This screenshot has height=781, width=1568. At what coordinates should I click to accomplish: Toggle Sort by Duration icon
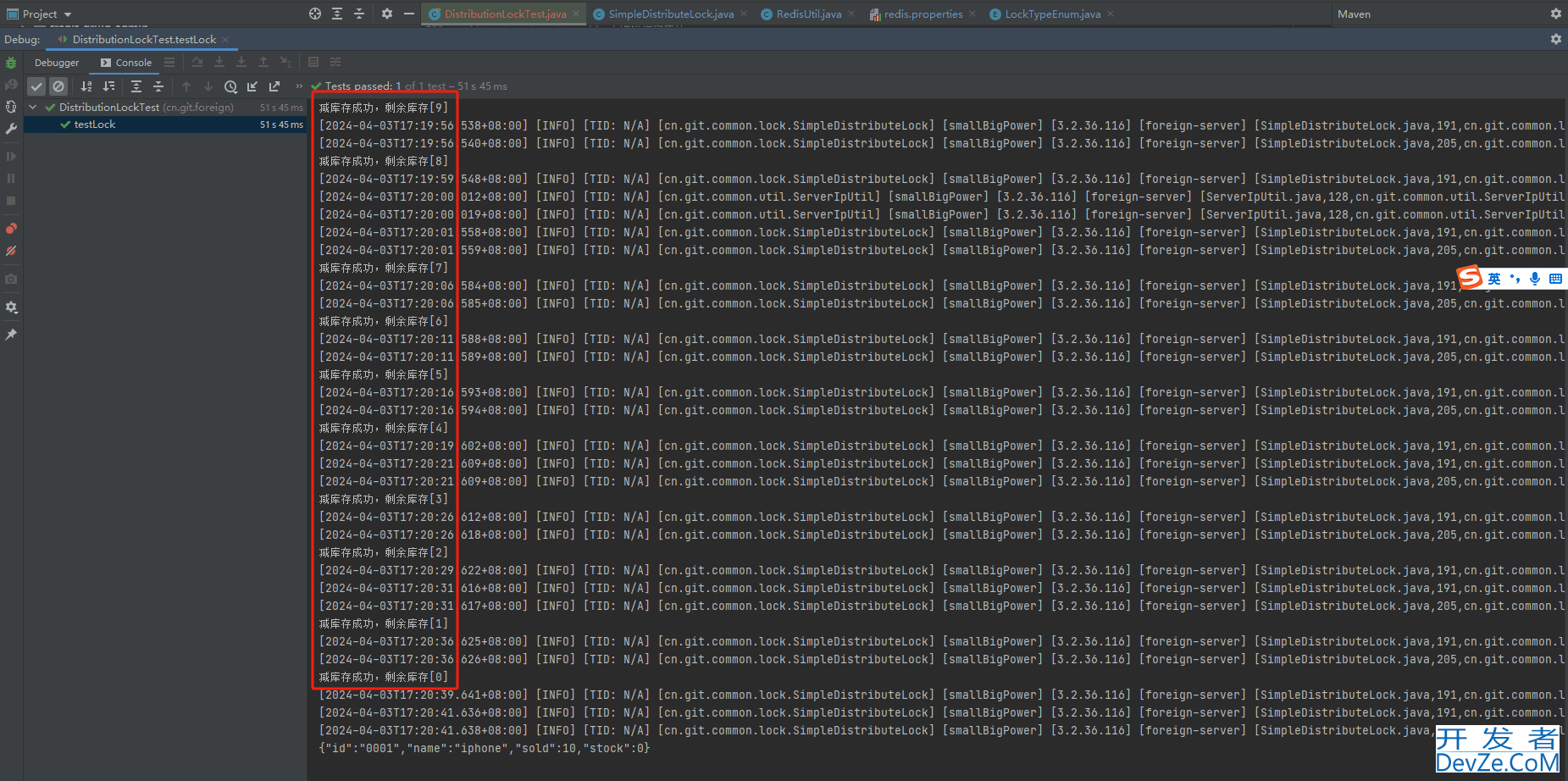pyautogui.click(x=108, y=86)
